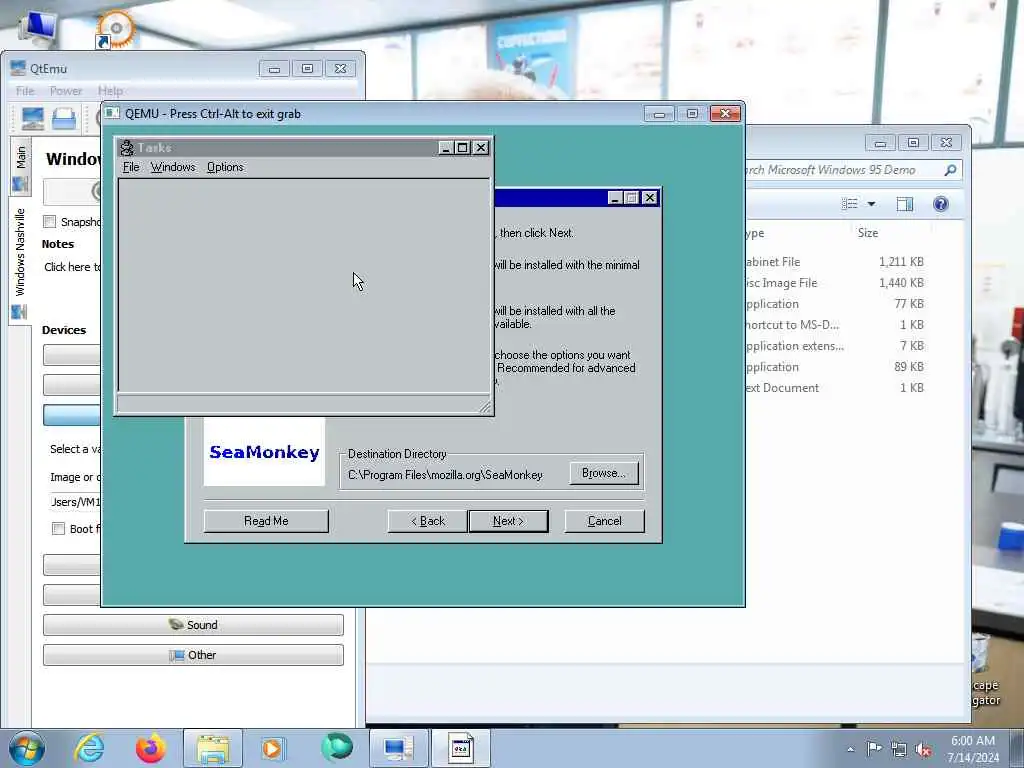The width and height of the screenshot is (1024, 768).
Task: Click the green round bird icon in the taskbar
Action: (x=337, y=747)
